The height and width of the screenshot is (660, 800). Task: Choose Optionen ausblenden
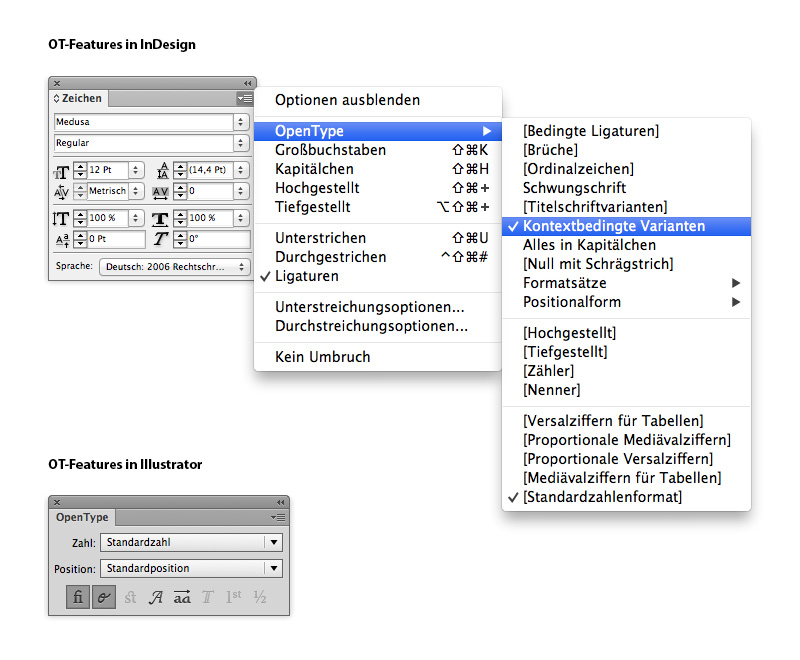pyautogui.click(x=378, y=100)
